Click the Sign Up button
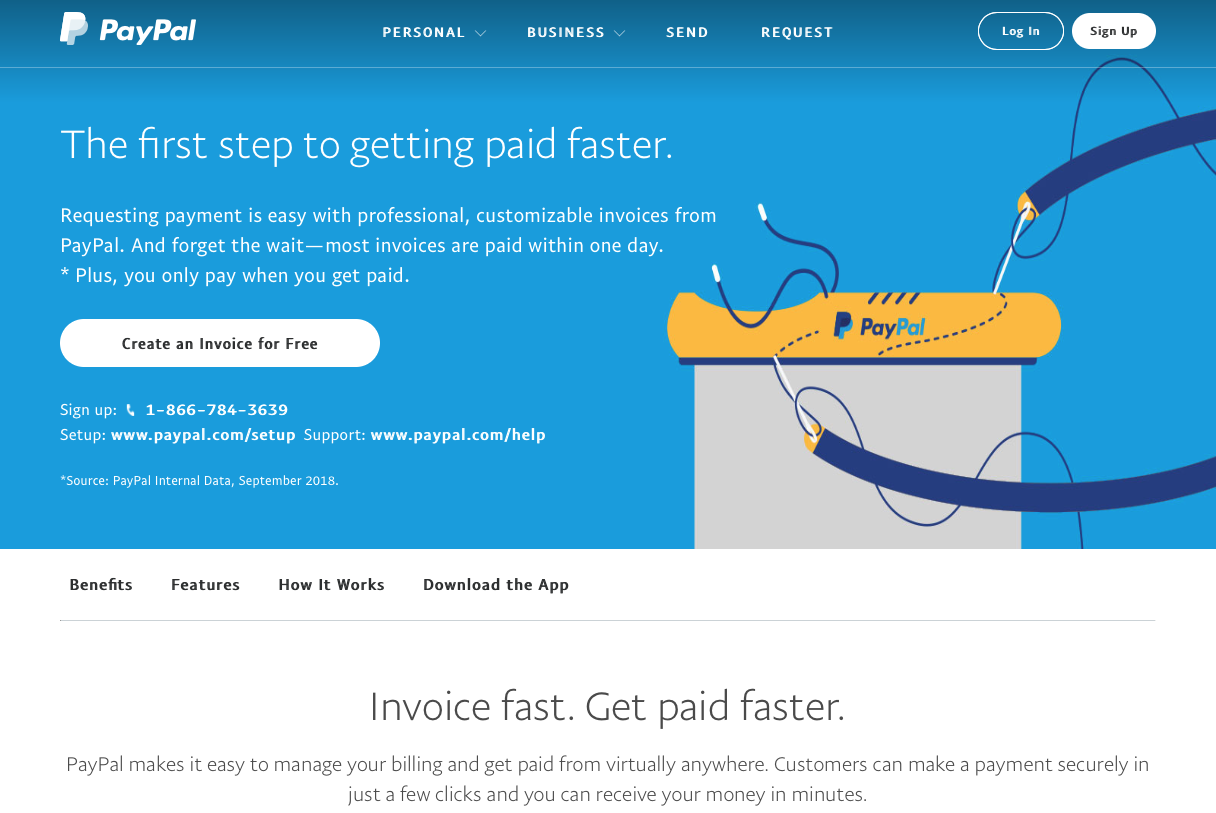Screen dimensions: 1216x813 pos(1114,31)
